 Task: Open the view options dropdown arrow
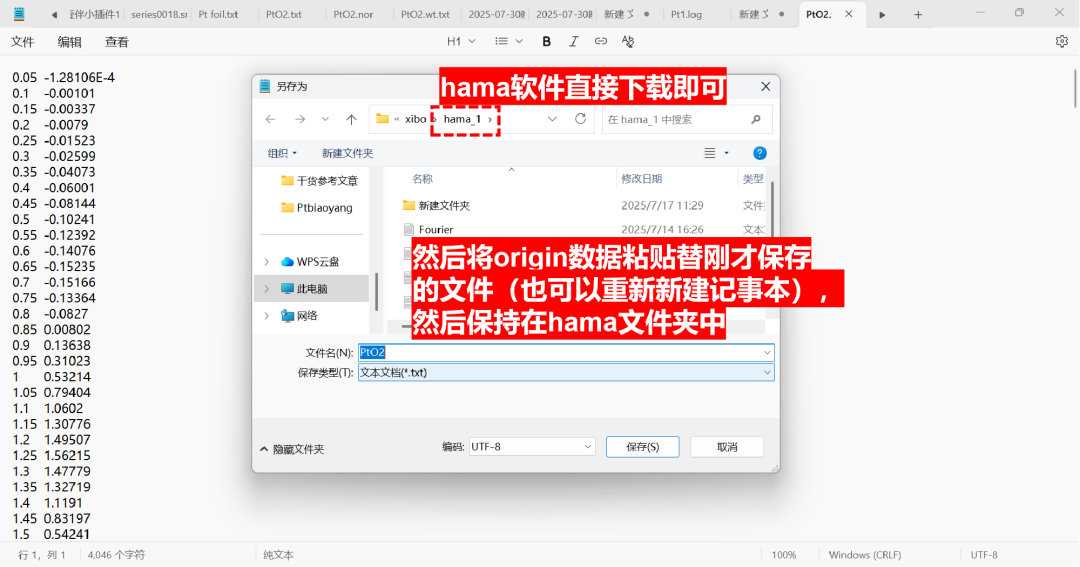pos(726,153)
